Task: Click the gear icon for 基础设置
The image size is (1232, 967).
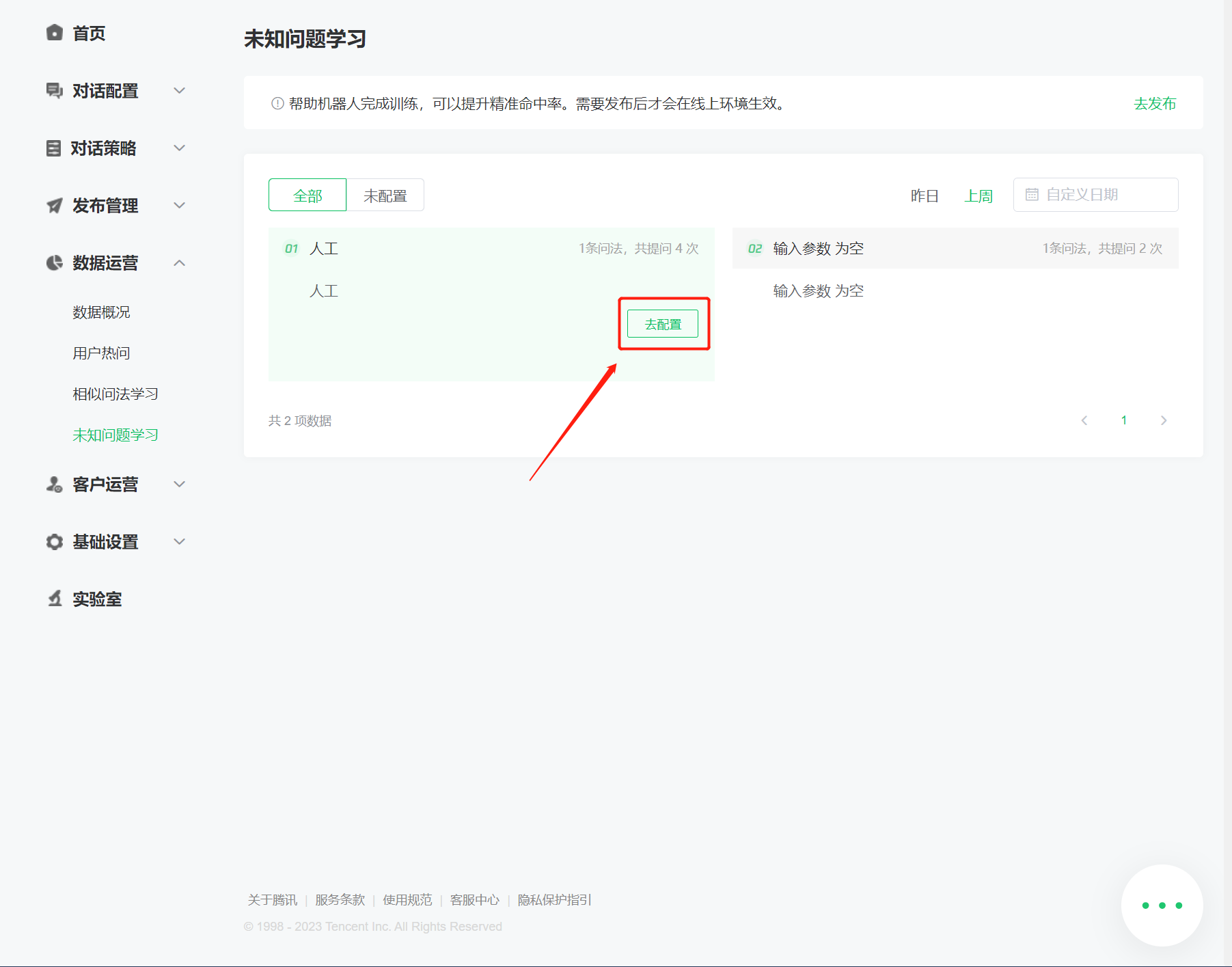Action: click(x=55, y=541)
